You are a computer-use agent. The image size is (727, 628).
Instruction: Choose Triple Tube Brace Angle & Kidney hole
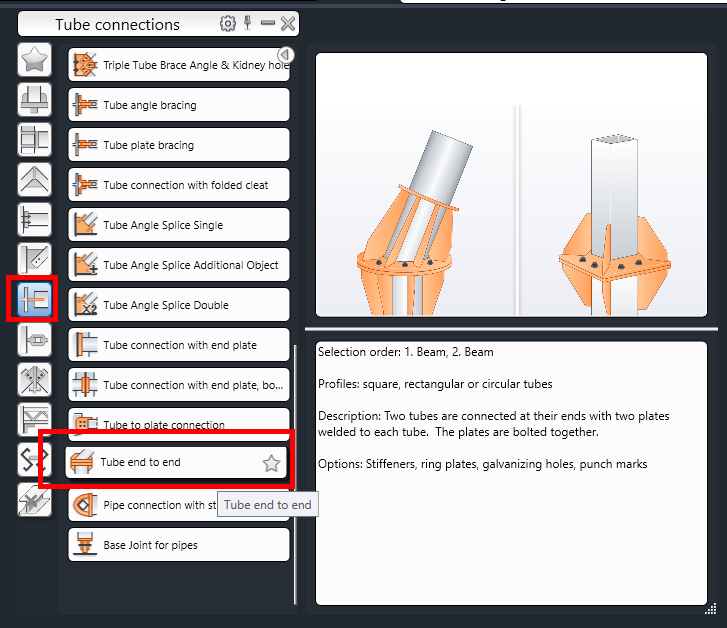click(x=179, y=65)
